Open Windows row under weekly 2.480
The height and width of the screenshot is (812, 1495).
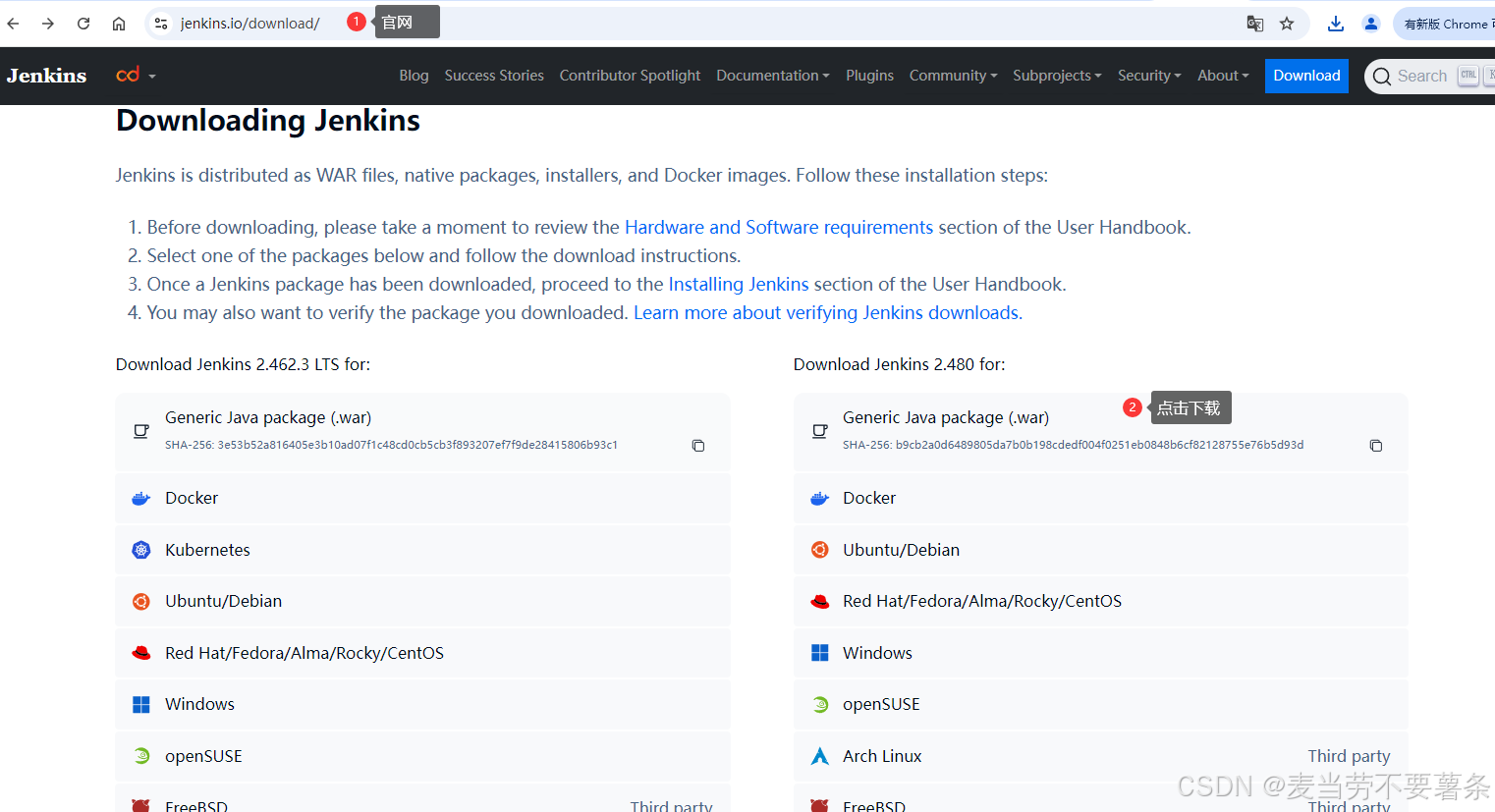1100,653
